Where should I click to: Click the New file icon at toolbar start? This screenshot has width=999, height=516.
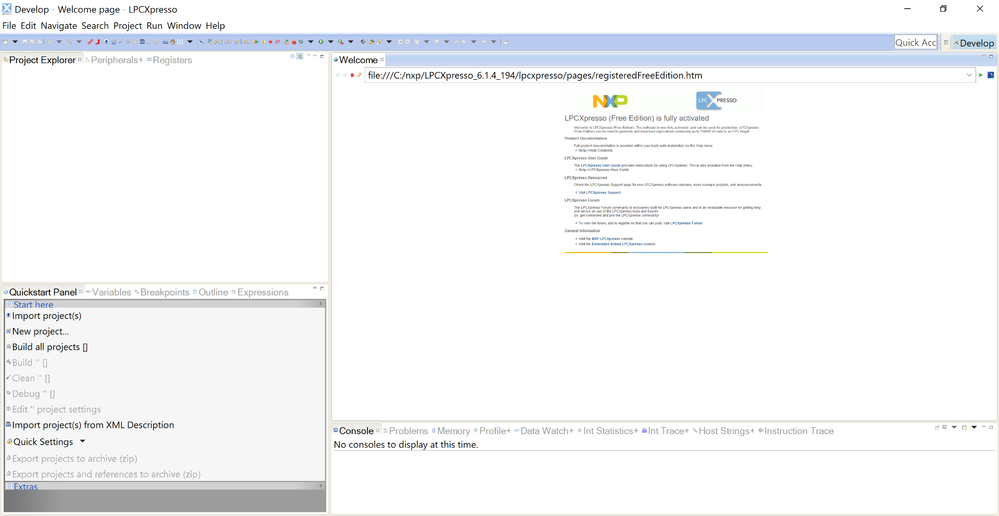5,41
